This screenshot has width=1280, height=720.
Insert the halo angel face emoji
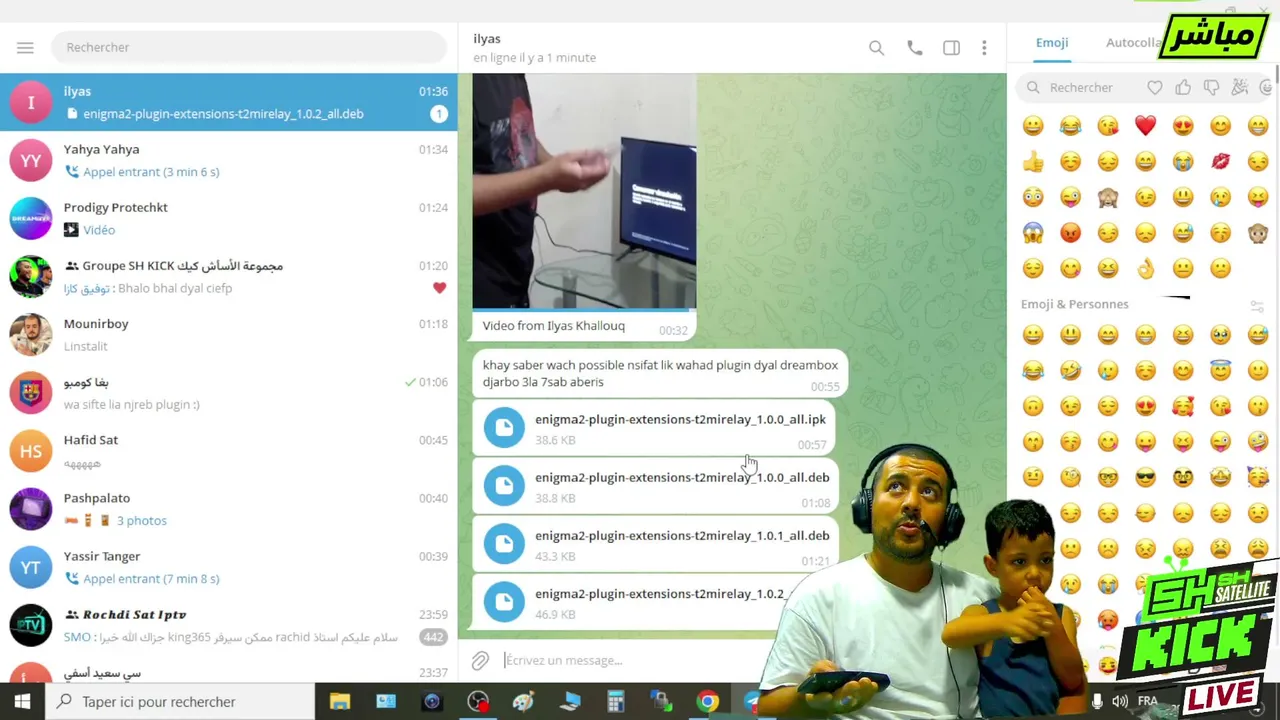click(1220, 371)
